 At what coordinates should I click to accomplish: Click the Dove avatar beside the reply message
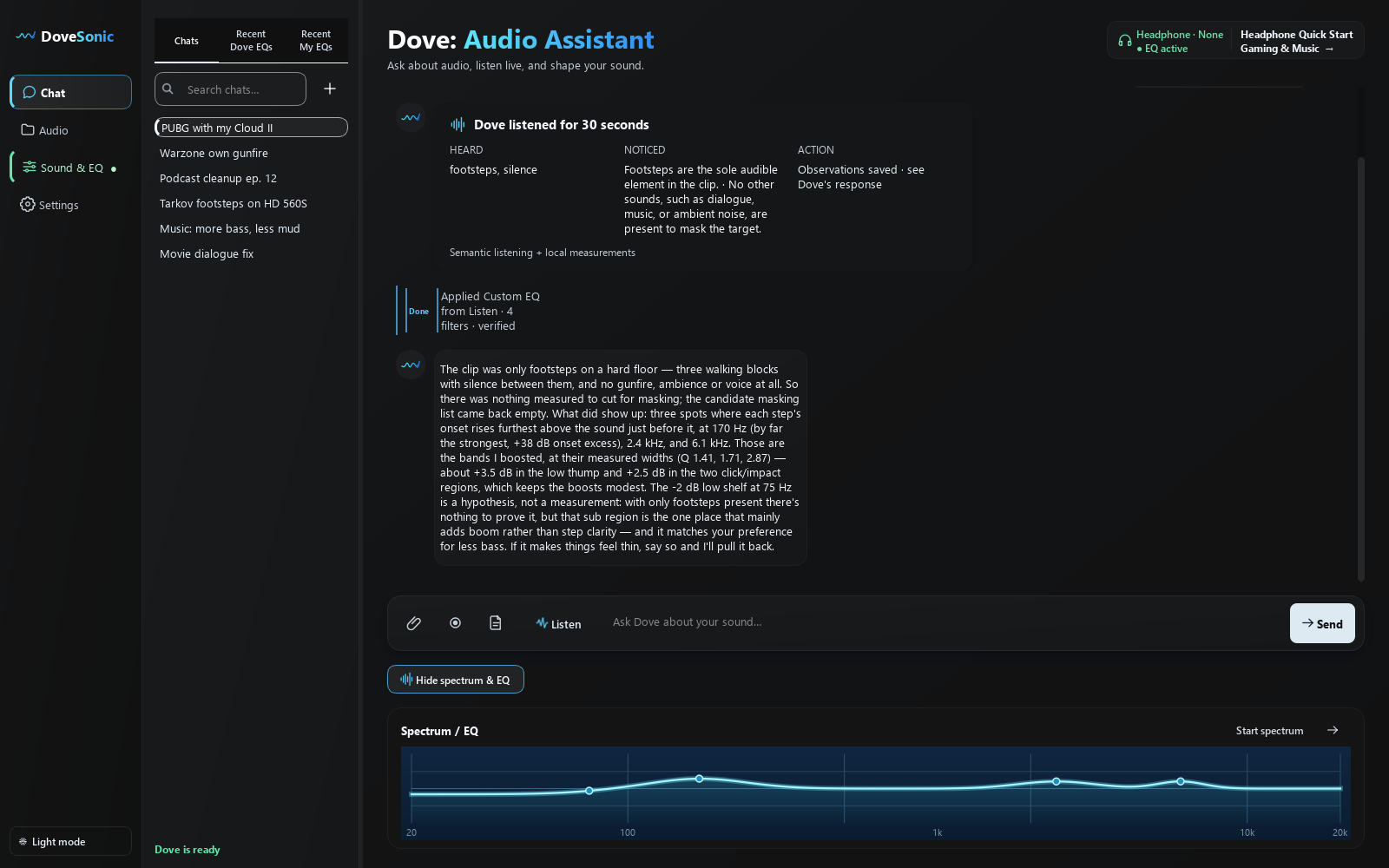pos(411,365)
